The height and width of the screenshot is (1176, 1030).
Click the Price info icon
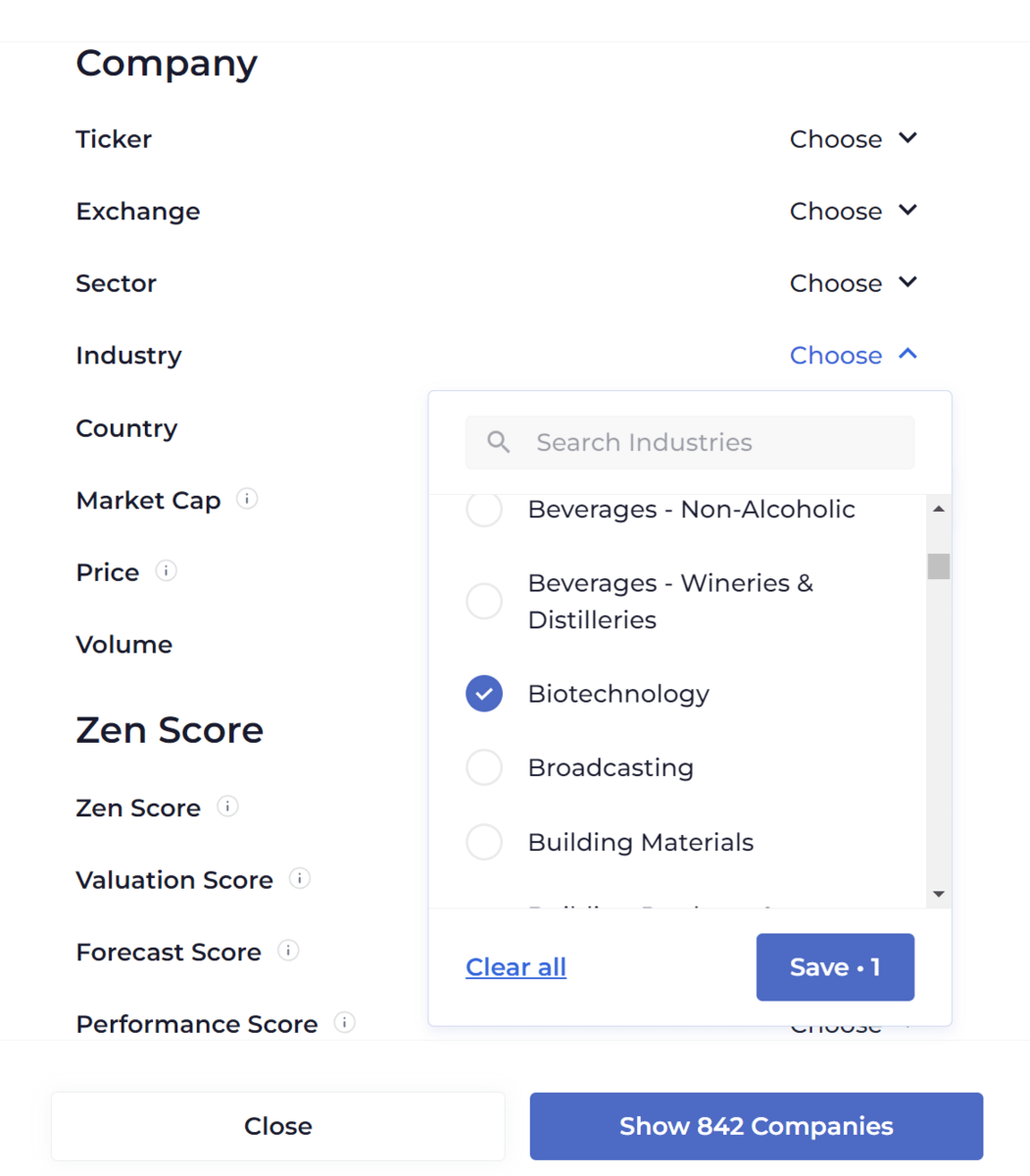[x=167, y=570]
